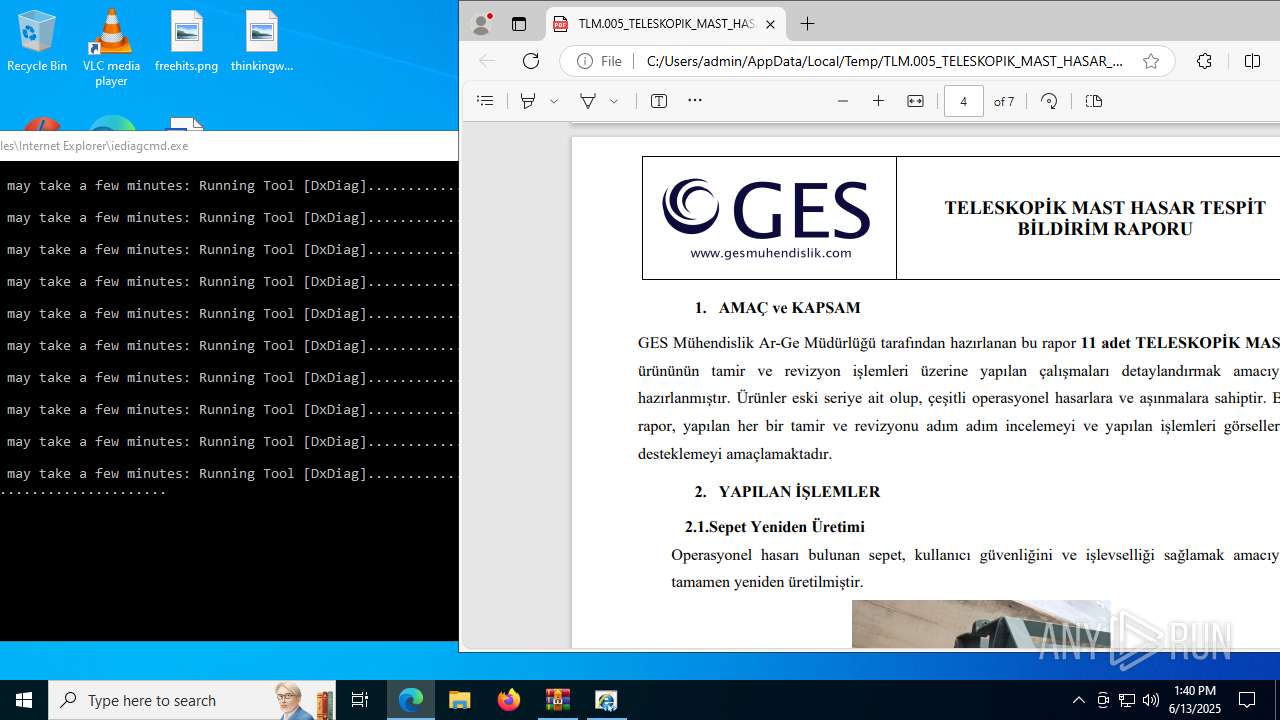This screenshot has width=1280, height=720.
Task: Switch PDF page view mode
Action: [x=1093, y=101]
